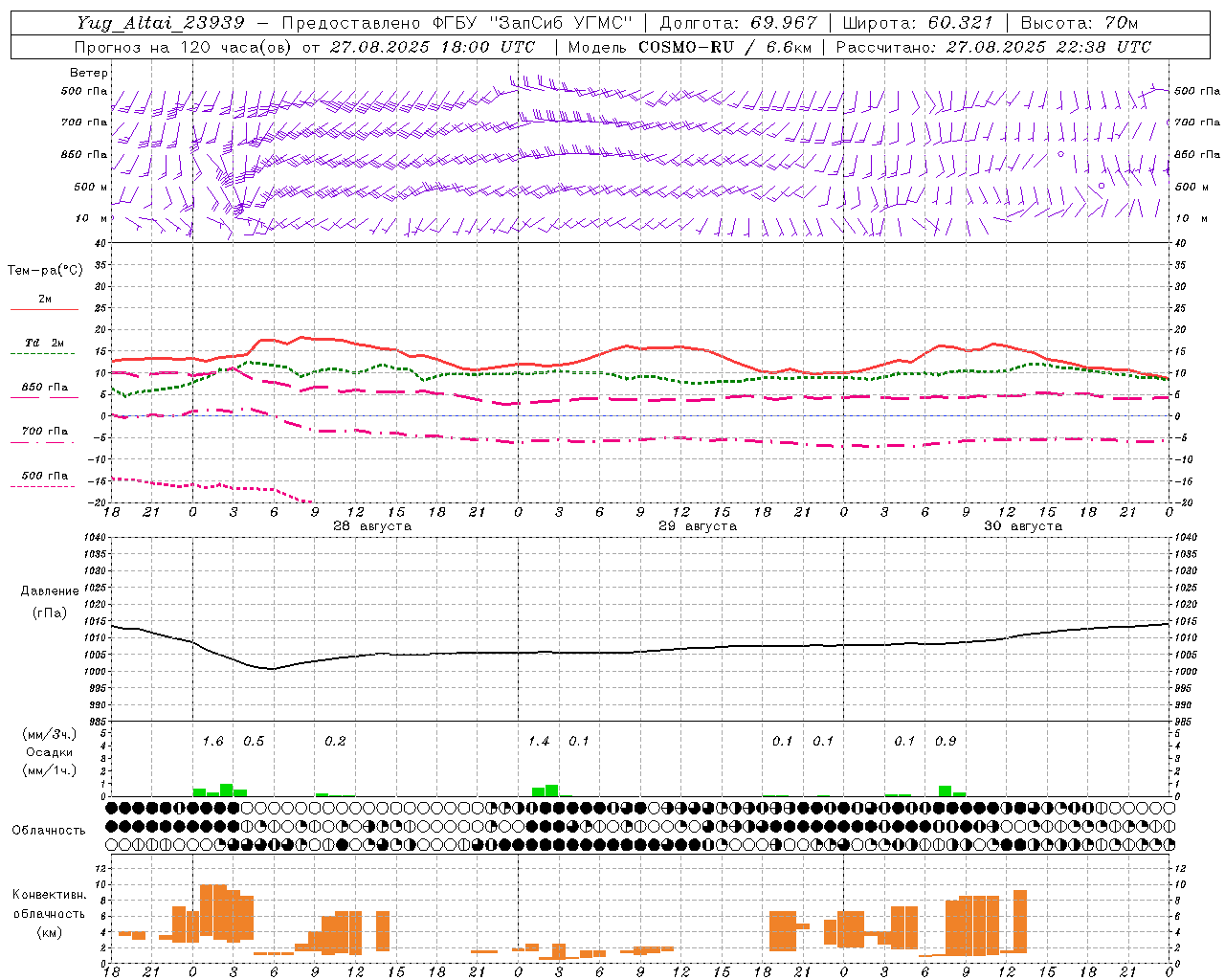This screenshot has height=980, width=1225.
Task: Click the Ветер panel label
Action: (x=89, y=73)
